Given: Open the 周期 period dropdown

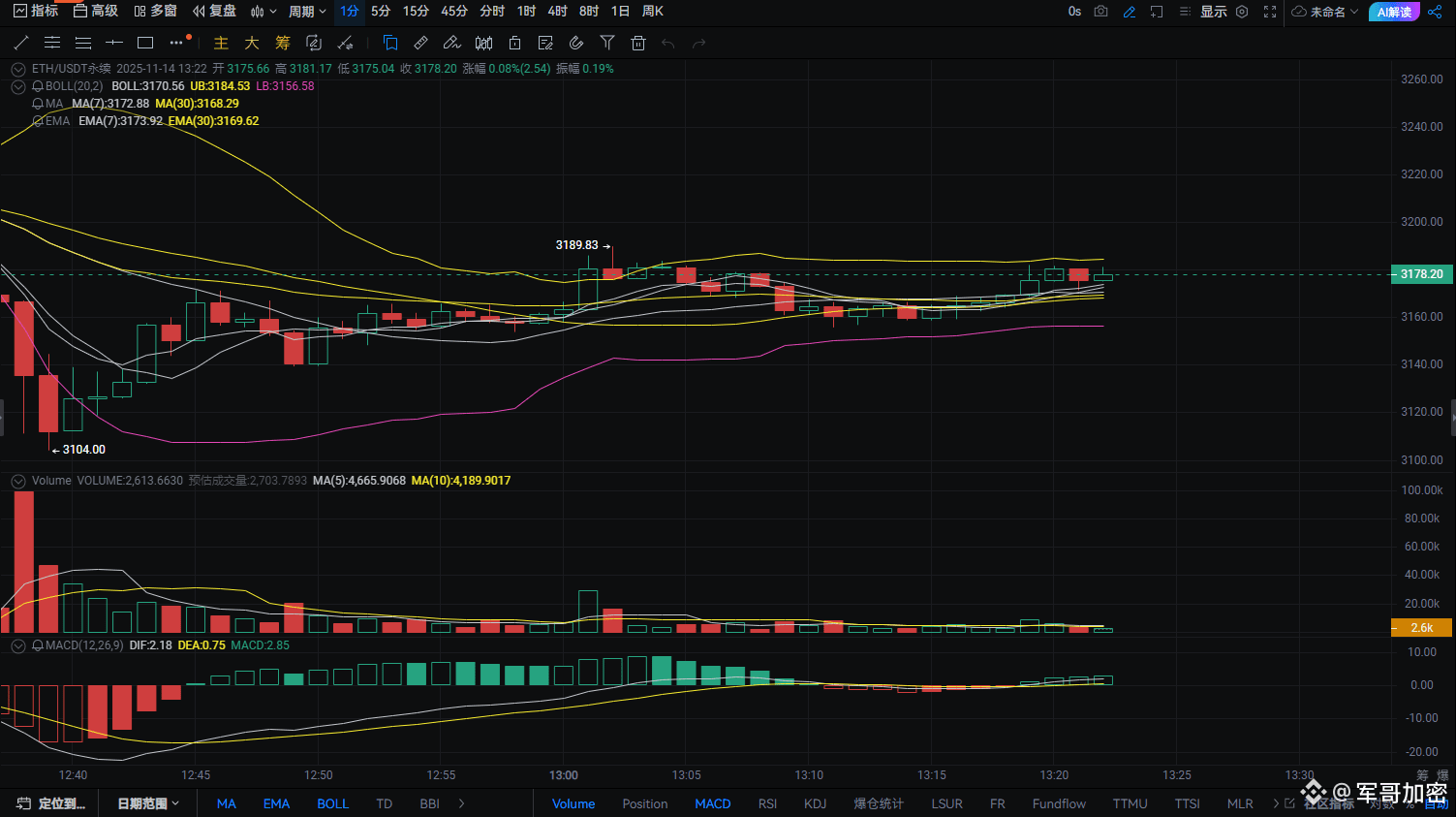Looking at the screenshot, I should click(307, 12).
